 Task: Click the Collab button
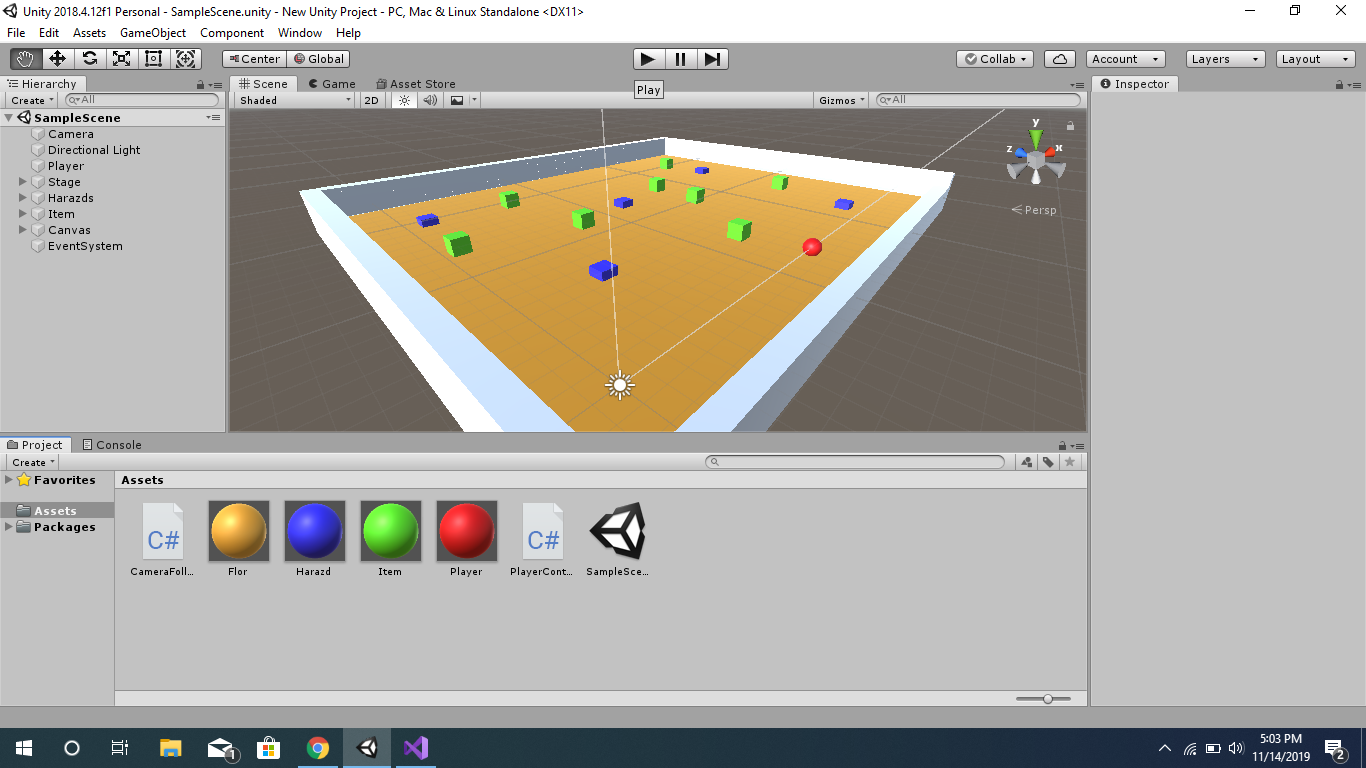pyautogui.click(x=994, y=59)
